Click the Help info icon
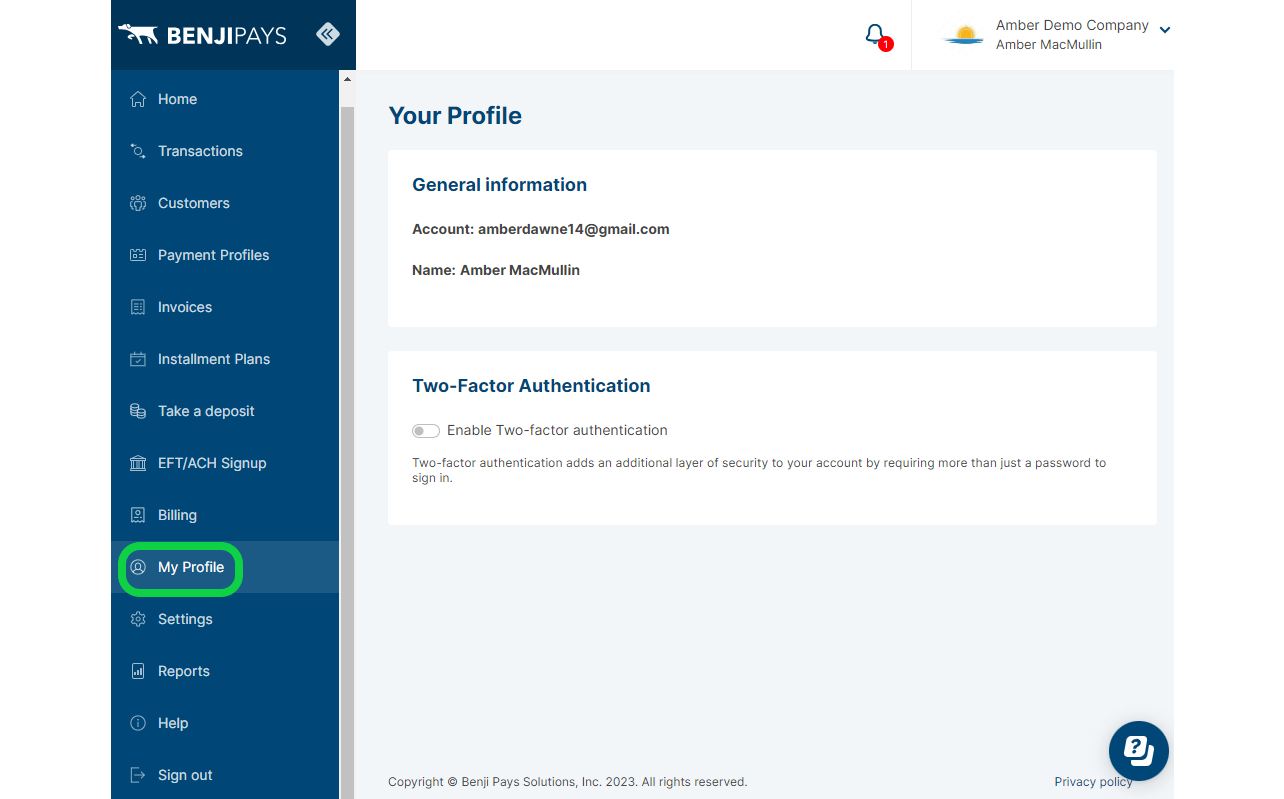Image resolution: width=1284 pixels, height=799 pixels. [x=138, y=723]
